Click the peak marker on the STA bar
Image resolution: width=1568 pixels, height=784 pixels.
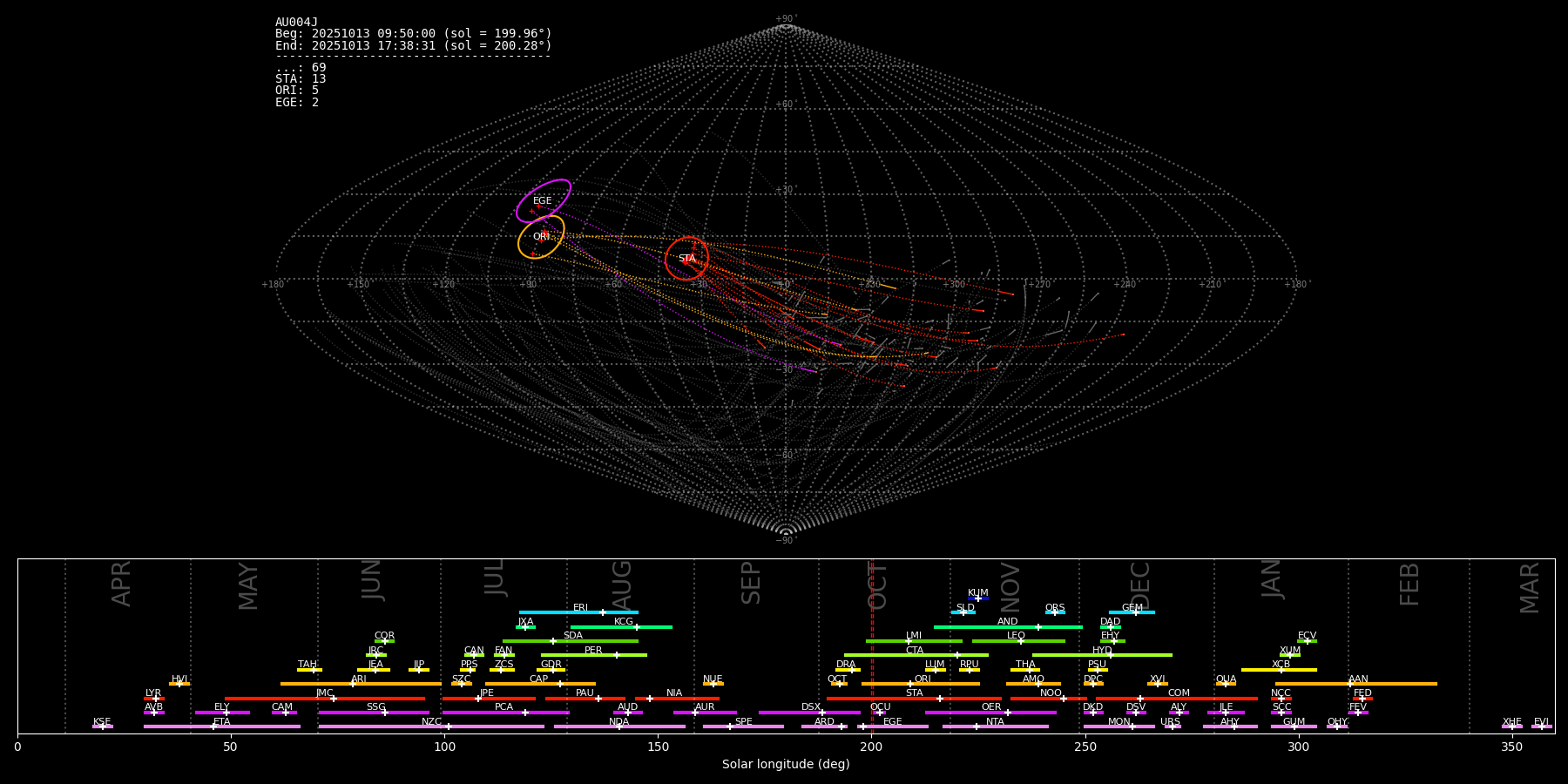pyautogui.click(x=940, y=699)
